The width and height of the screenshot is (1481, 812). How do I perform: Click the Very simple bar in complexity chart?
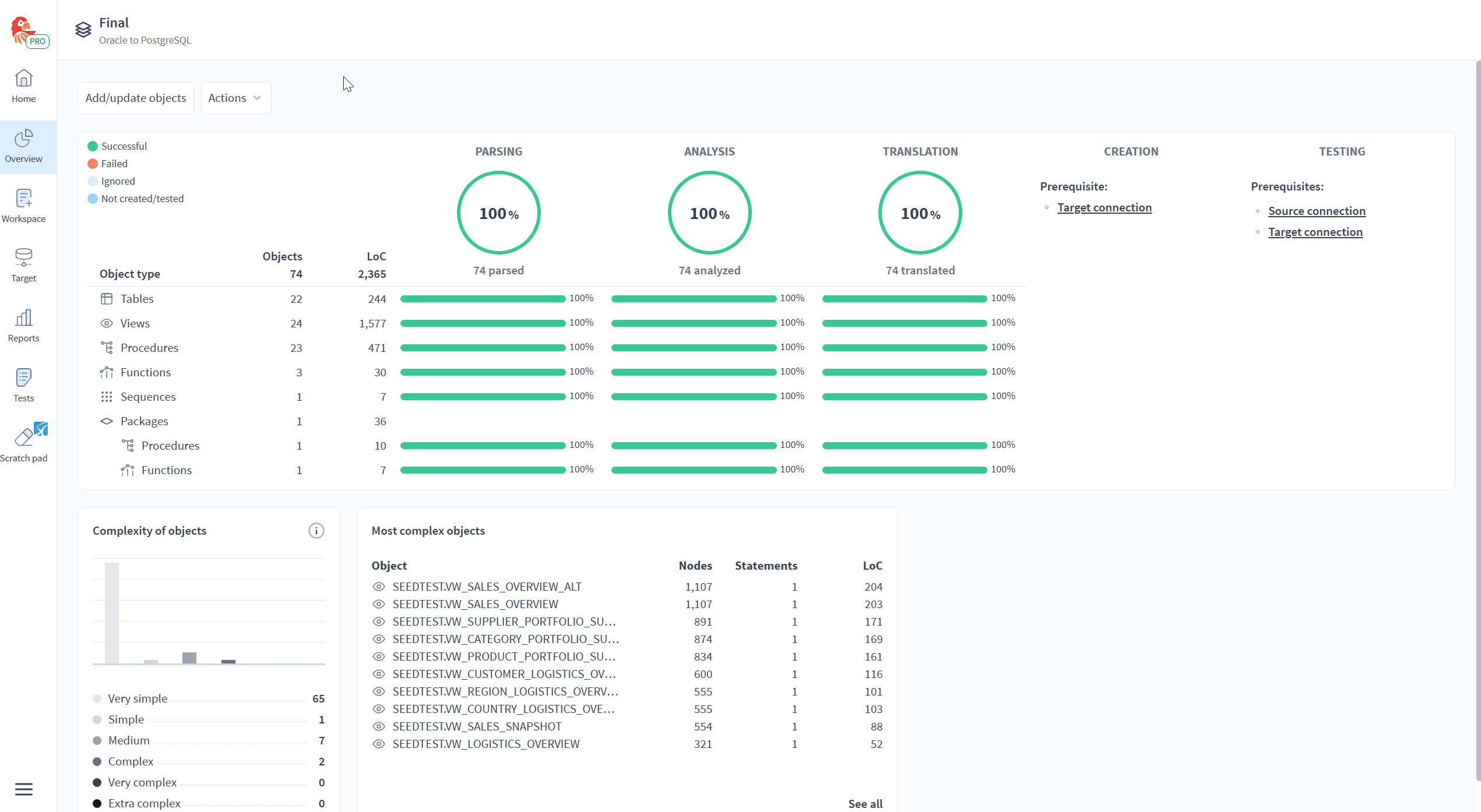pos(112,613)
